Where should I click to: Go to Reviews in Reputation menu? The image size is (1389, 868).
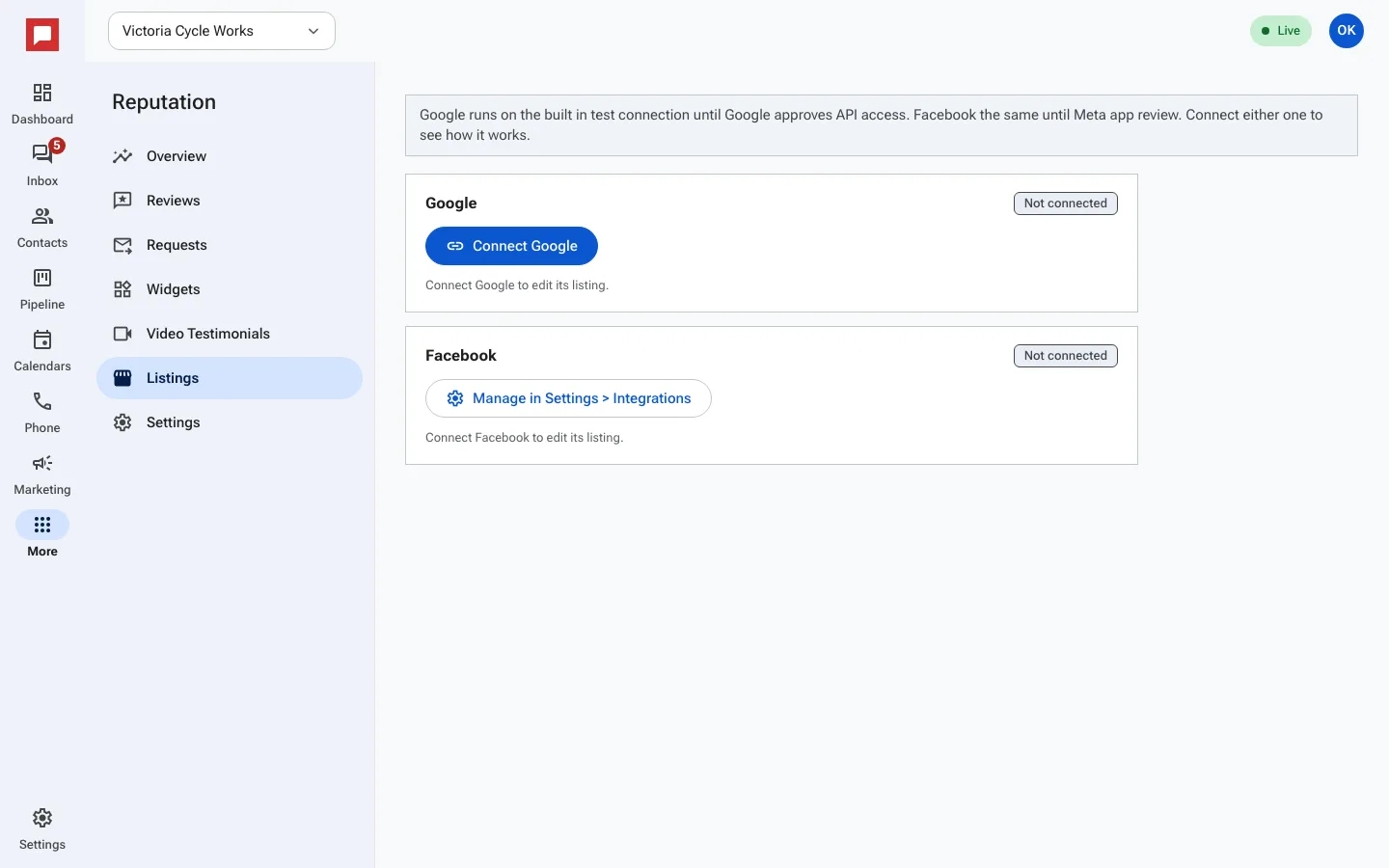pyautogui.click(x=230, y=201)
